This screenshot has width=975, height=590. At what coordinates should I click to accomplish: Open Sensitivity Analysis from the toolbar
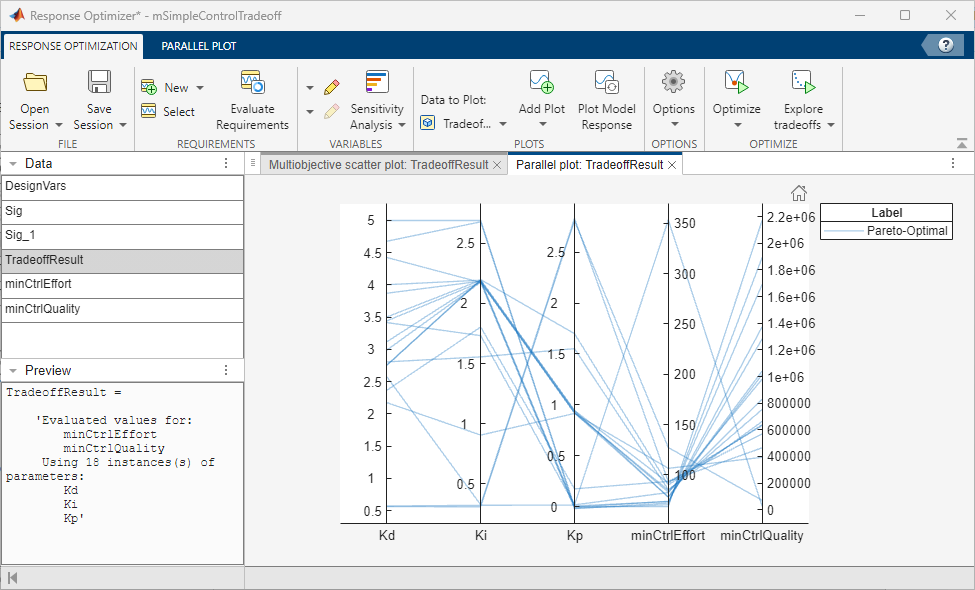(x=377, y=84)
